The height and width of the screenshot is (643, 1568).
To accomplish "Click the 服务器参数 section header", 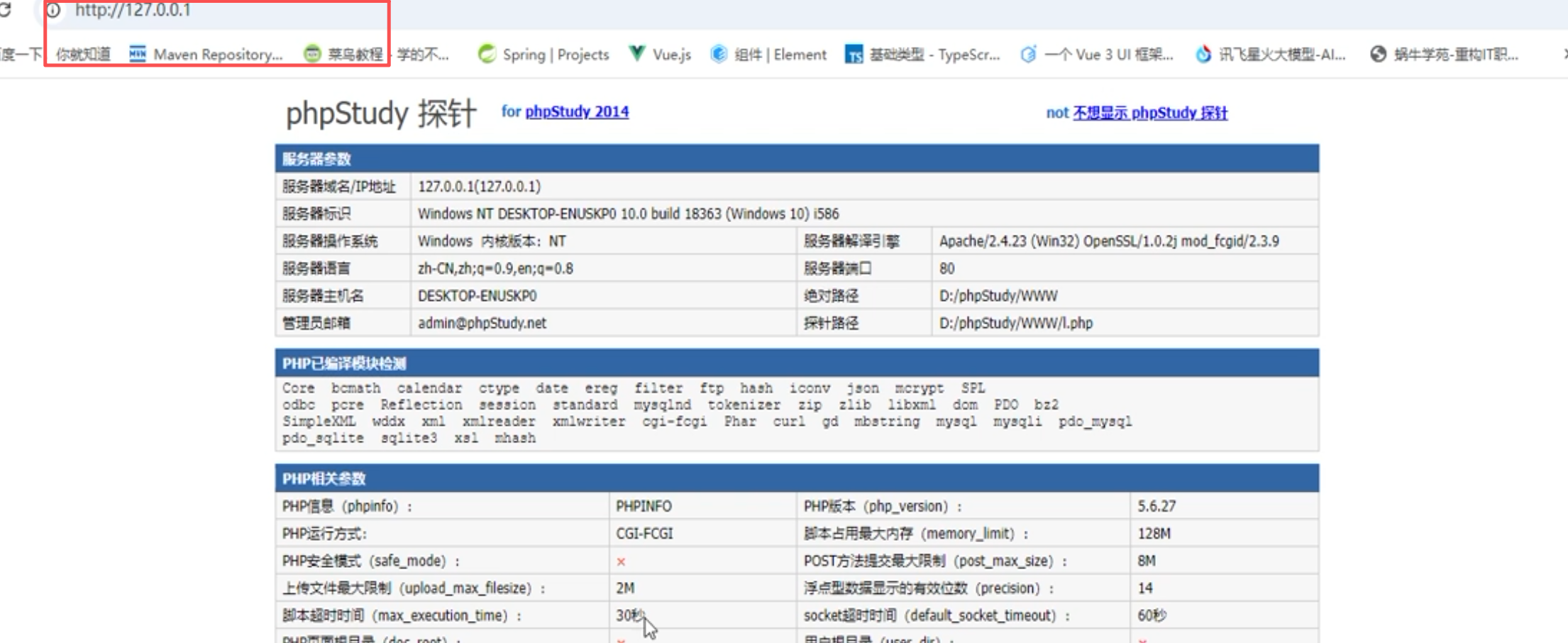I will click(797, 158).
